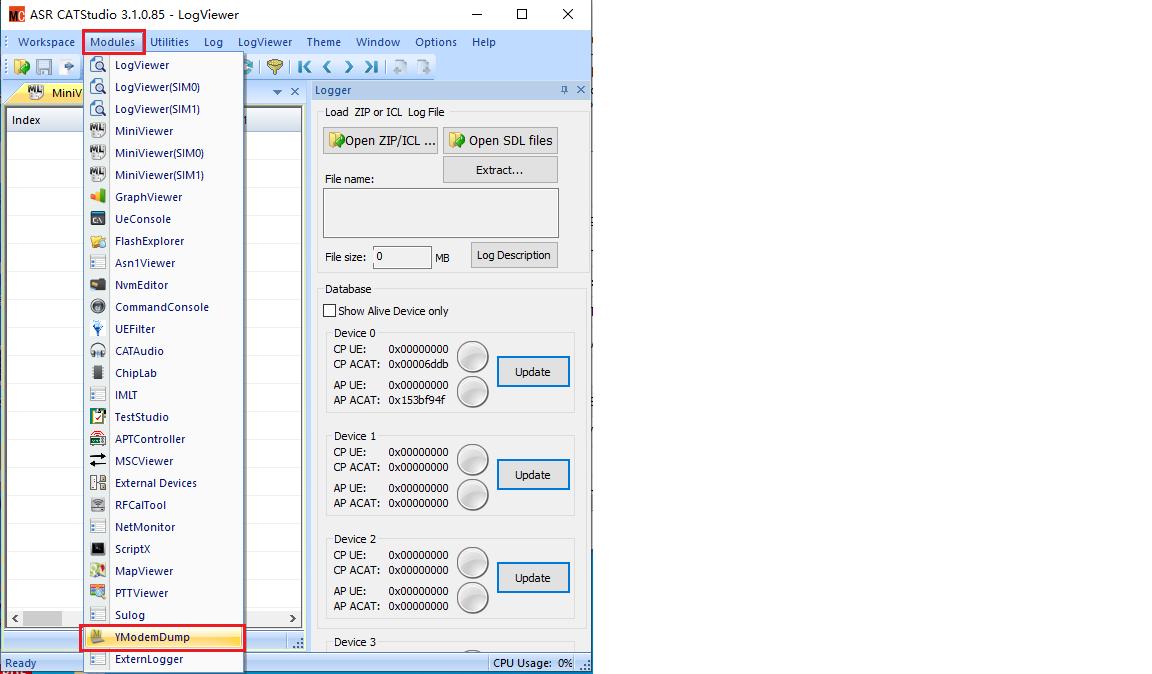Open the Workspace menu

[46, 42]
